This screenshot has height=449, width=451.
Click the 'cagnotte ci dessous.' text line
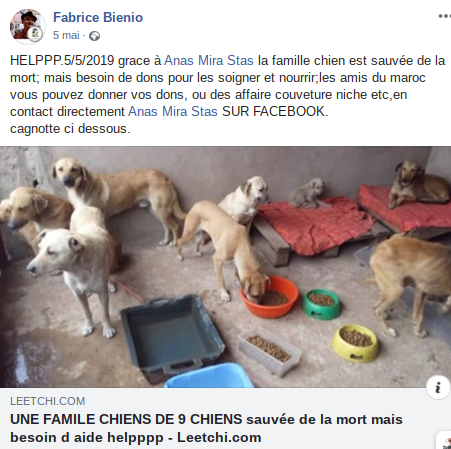70,129
